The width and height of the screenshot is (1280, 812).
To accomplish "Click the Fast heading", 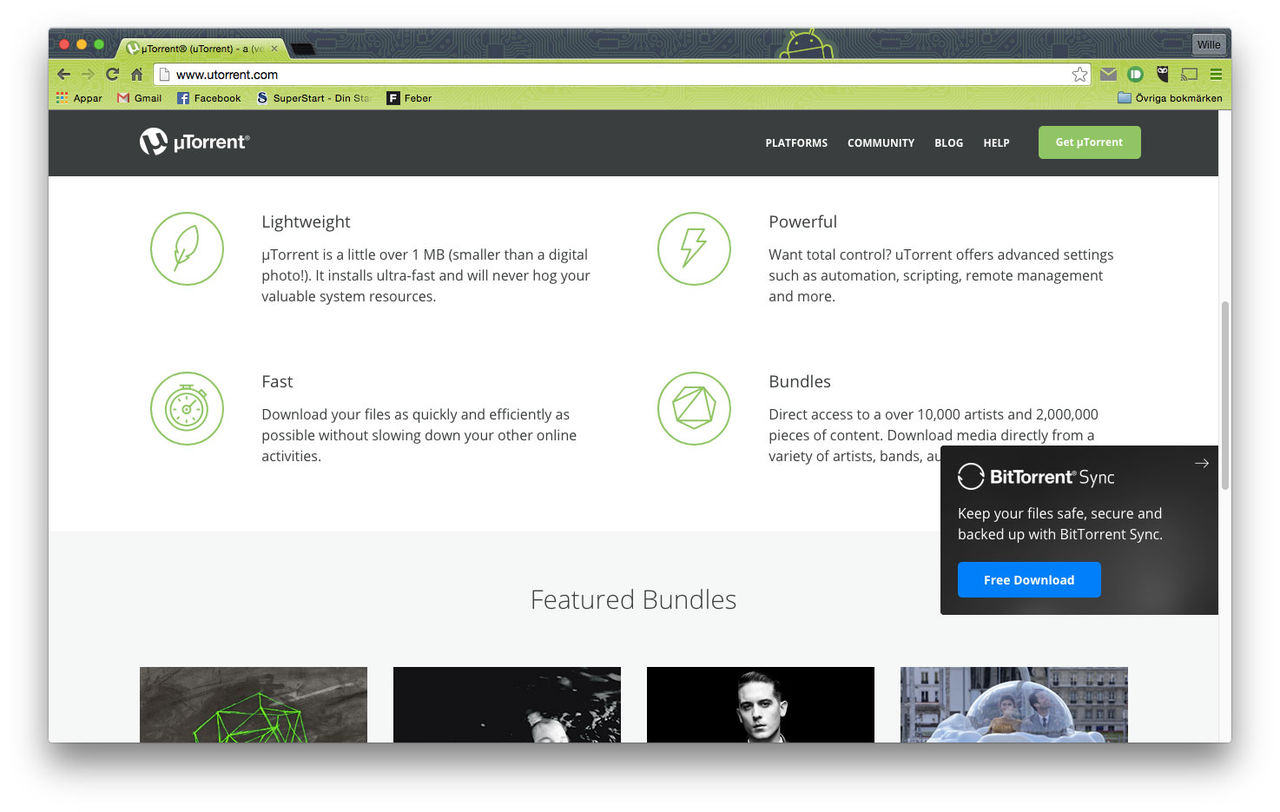I will tap(277, 382).
